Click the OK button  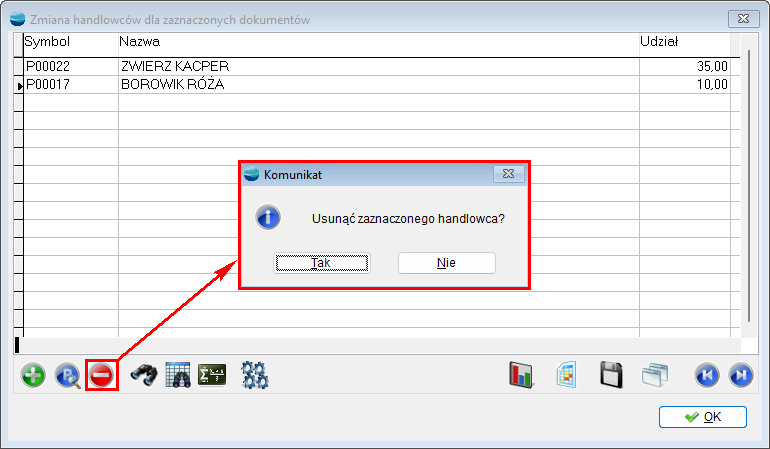click(703, 417)
